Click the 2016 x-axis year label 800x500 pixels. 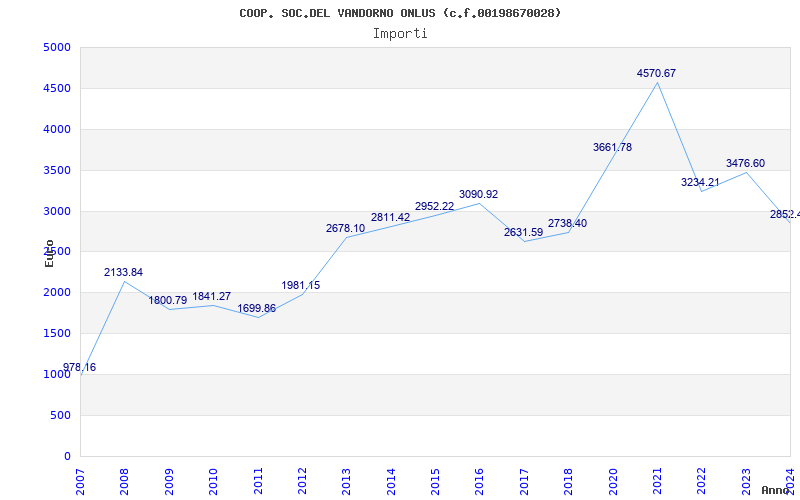pyautogui.click(x=480, y=481)
